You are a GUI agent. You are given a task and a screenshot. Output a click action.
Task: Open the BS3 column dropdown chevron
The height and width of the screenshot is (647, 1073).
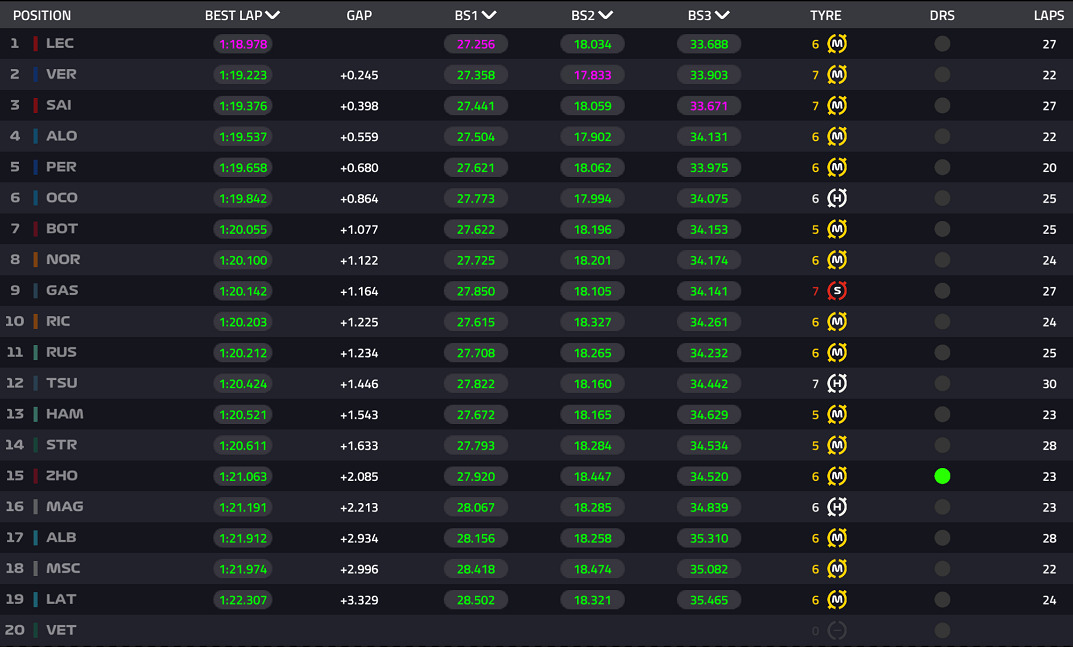coord(722,15)
